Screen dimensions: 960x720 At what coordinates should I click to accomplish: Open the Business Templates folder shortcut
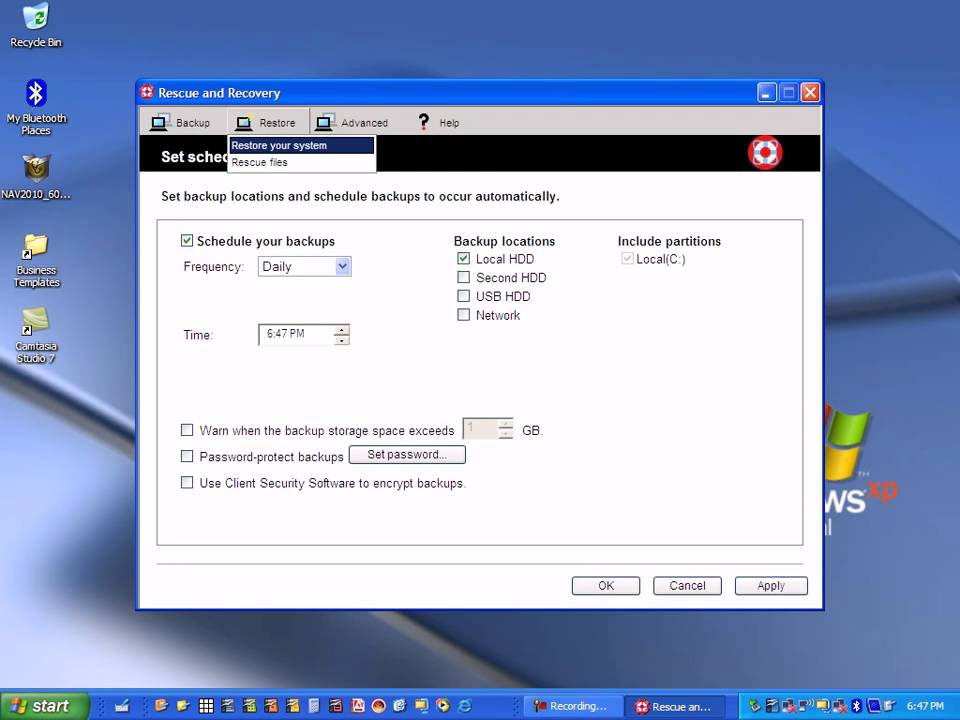36,260
